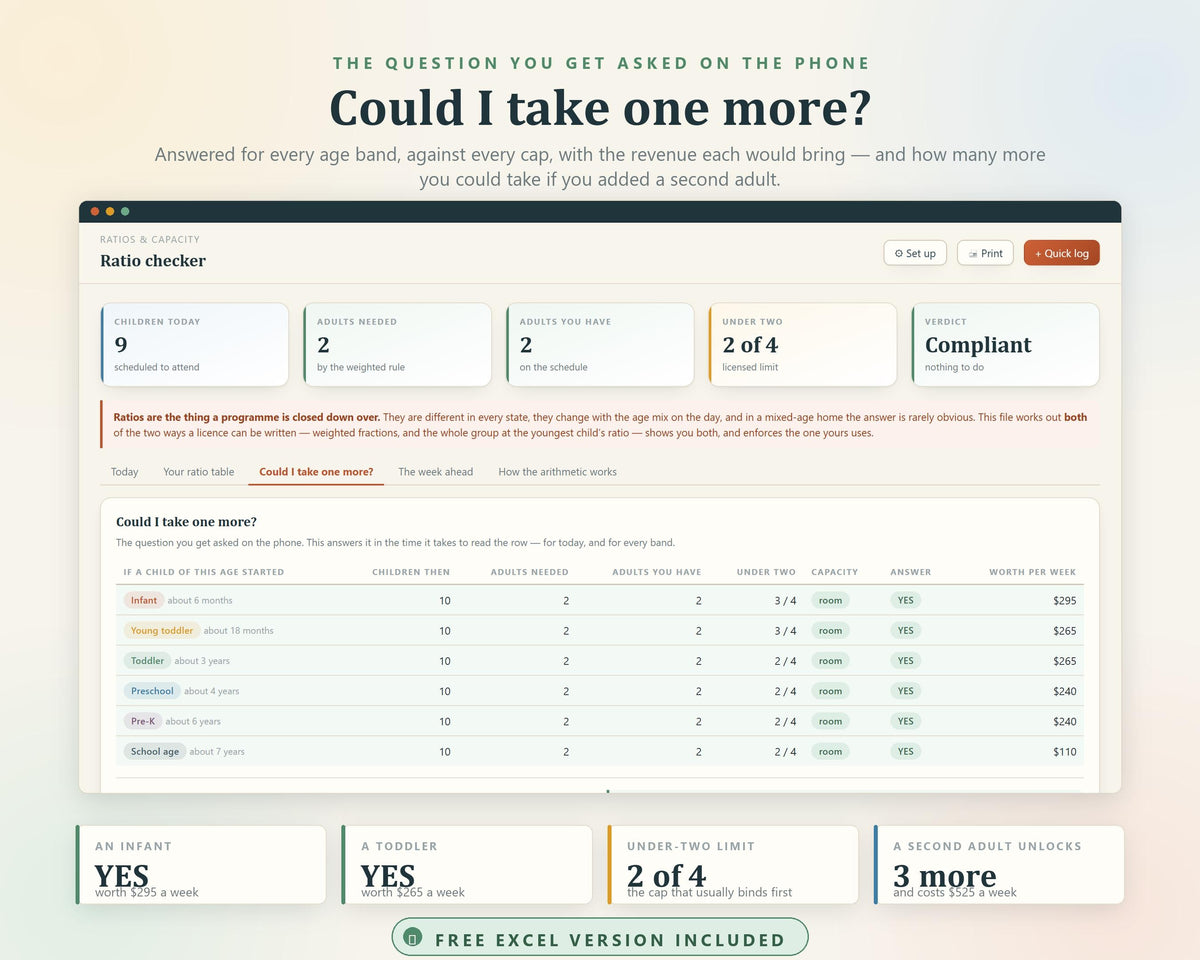Open How the arithmetic works tab
This screenshot has width=1200, height=960.
557,471
